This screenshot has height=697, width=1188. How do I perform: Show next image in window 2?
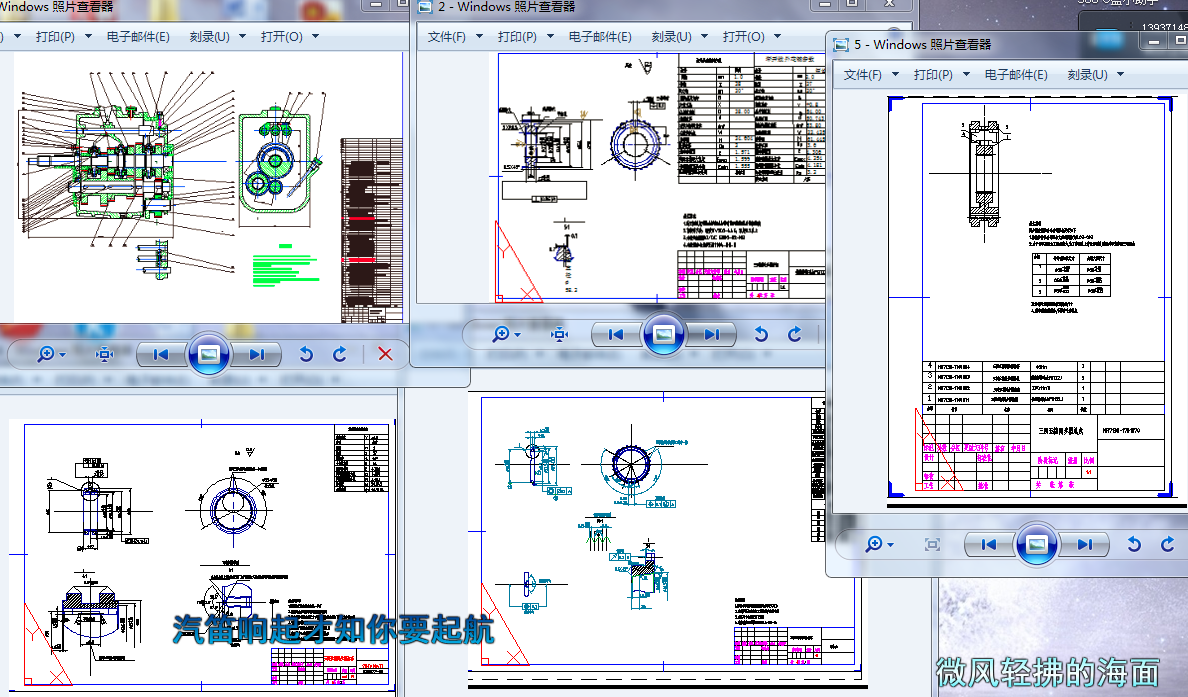point(711,334)
